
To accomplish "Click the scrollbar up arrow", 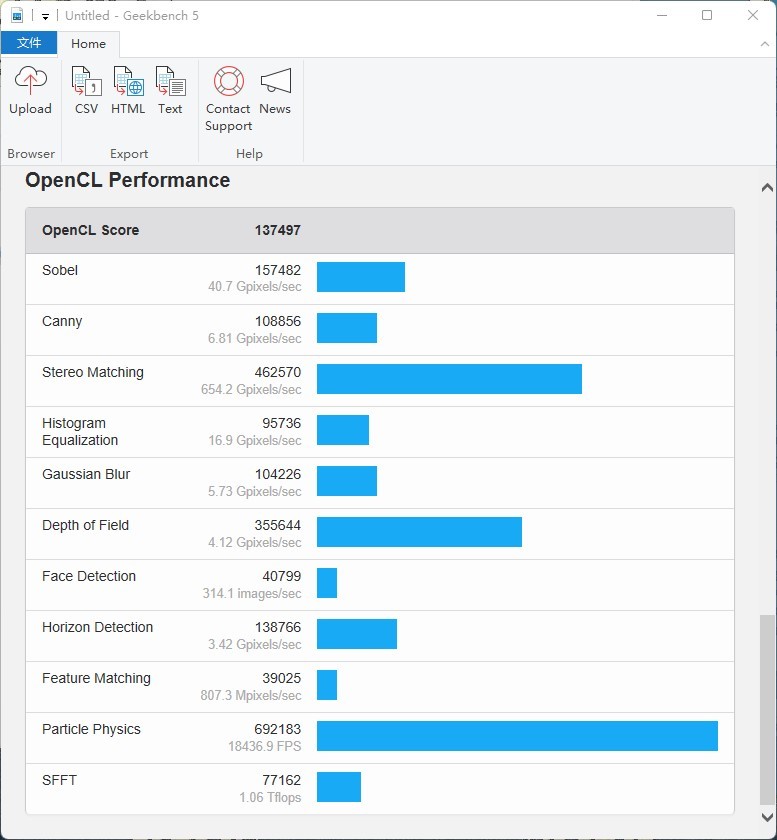I will click(x=767, y=188).
